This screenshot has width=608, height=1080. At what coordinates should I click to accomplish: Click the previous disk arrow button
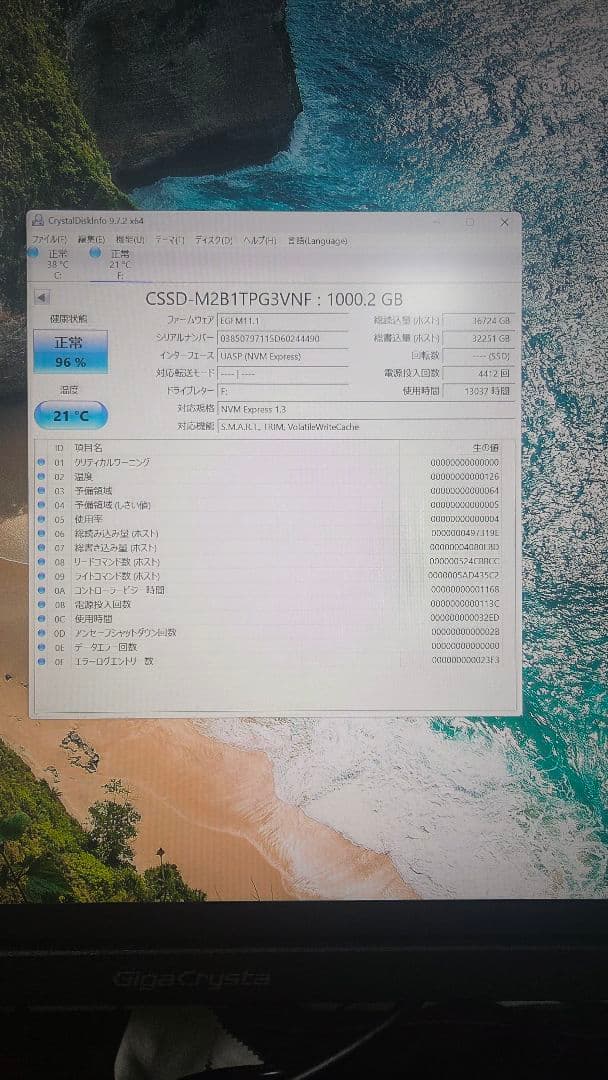pyautogui.click(x=41, y=297)
